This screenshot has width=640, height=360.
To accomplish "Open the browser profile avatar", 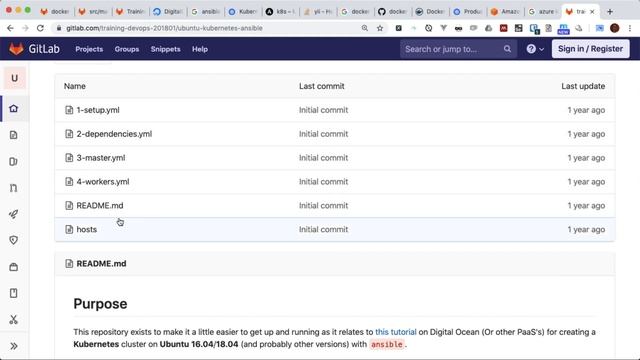I will pyautogui.click(x=615, y=28).
